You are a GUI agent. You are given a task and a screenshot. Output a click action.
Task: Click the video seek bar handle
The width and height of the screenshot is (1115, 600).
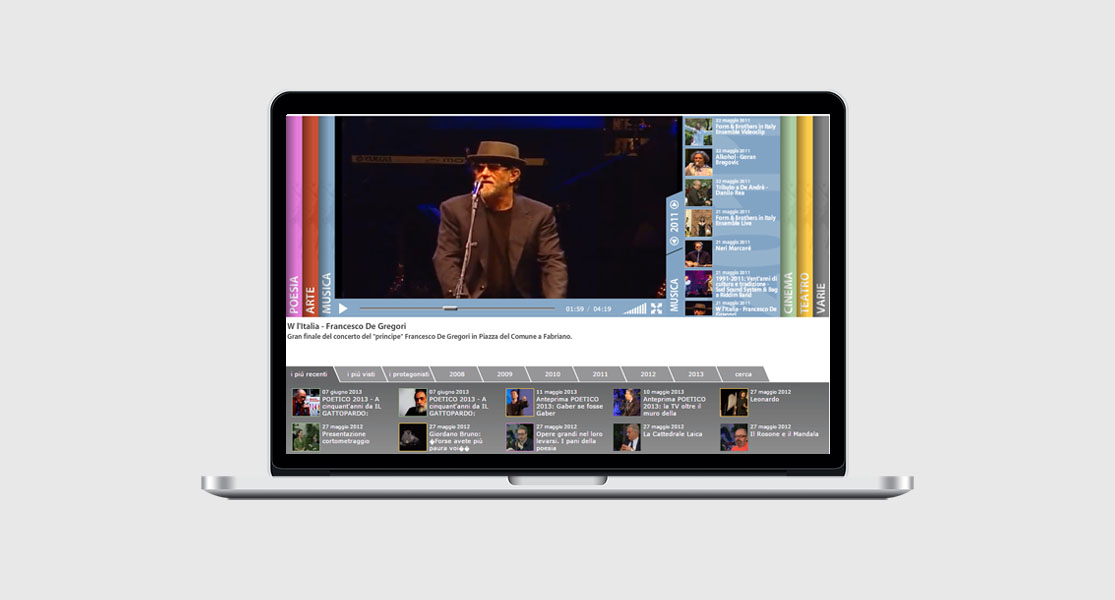(450, 309)
